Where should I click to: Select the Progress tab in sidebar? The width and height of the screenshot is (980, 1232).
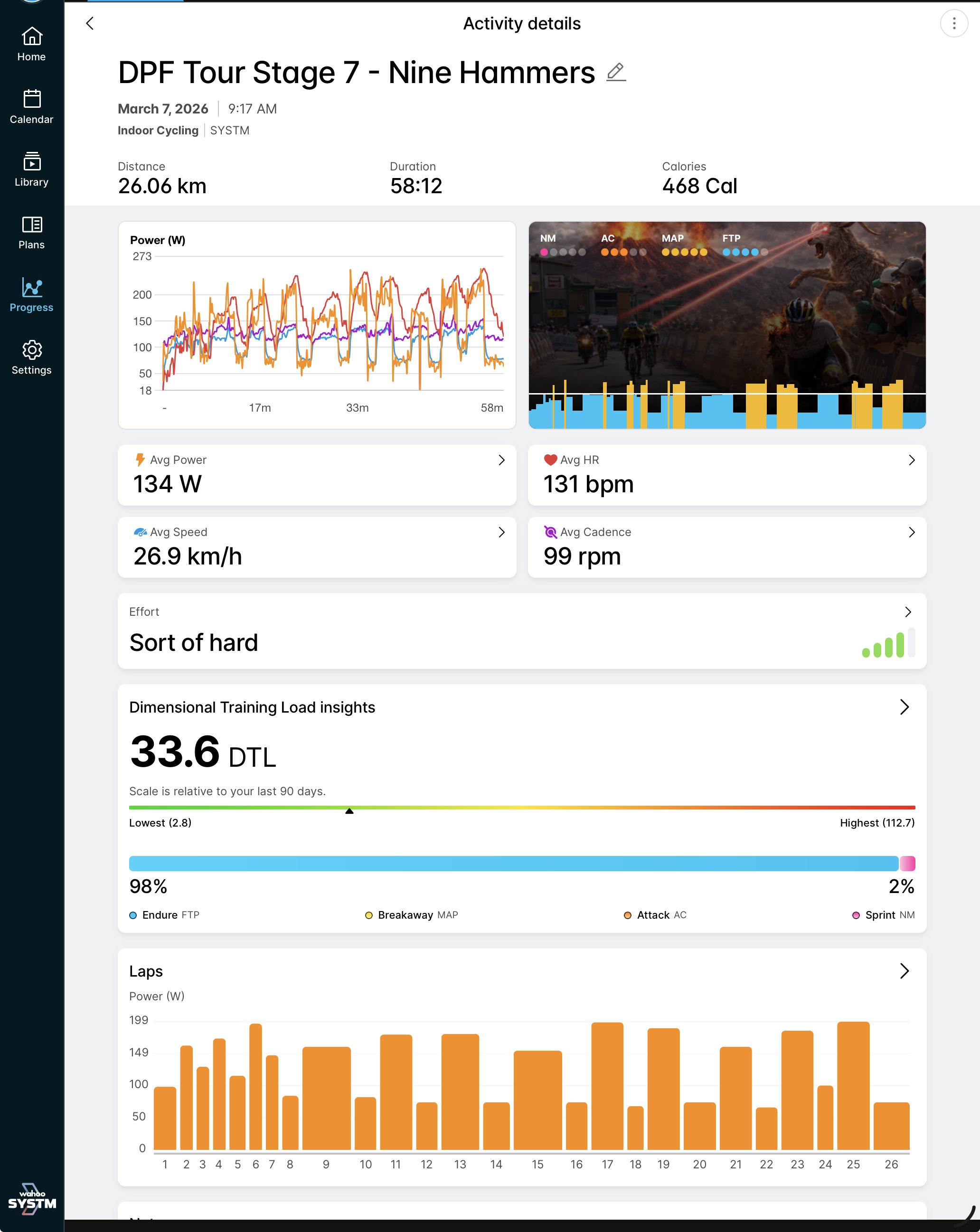click(31, 295)
